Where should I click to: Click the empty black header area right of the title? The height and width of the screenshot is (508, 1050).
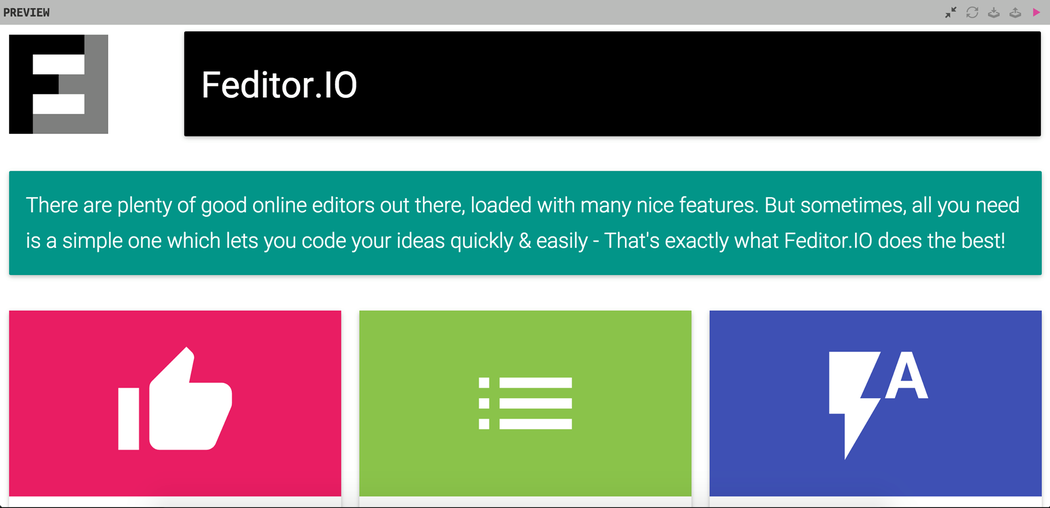(700, 84)
